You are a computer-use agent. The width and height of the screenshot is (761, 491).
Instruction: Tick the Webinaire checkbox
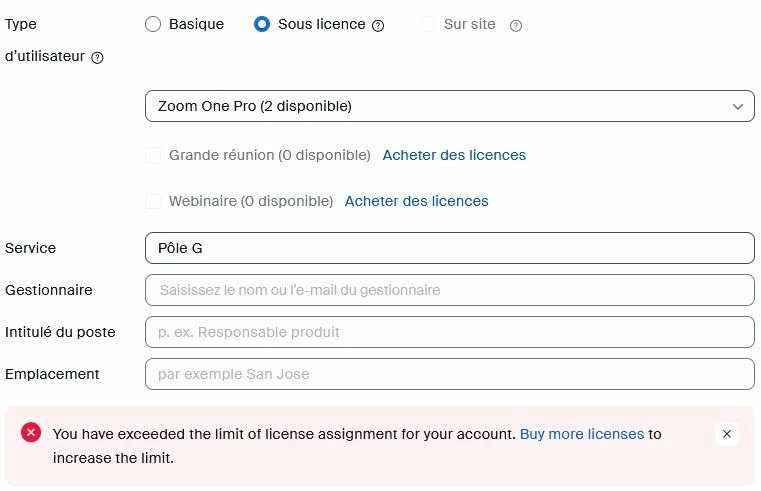coord(153,201)
